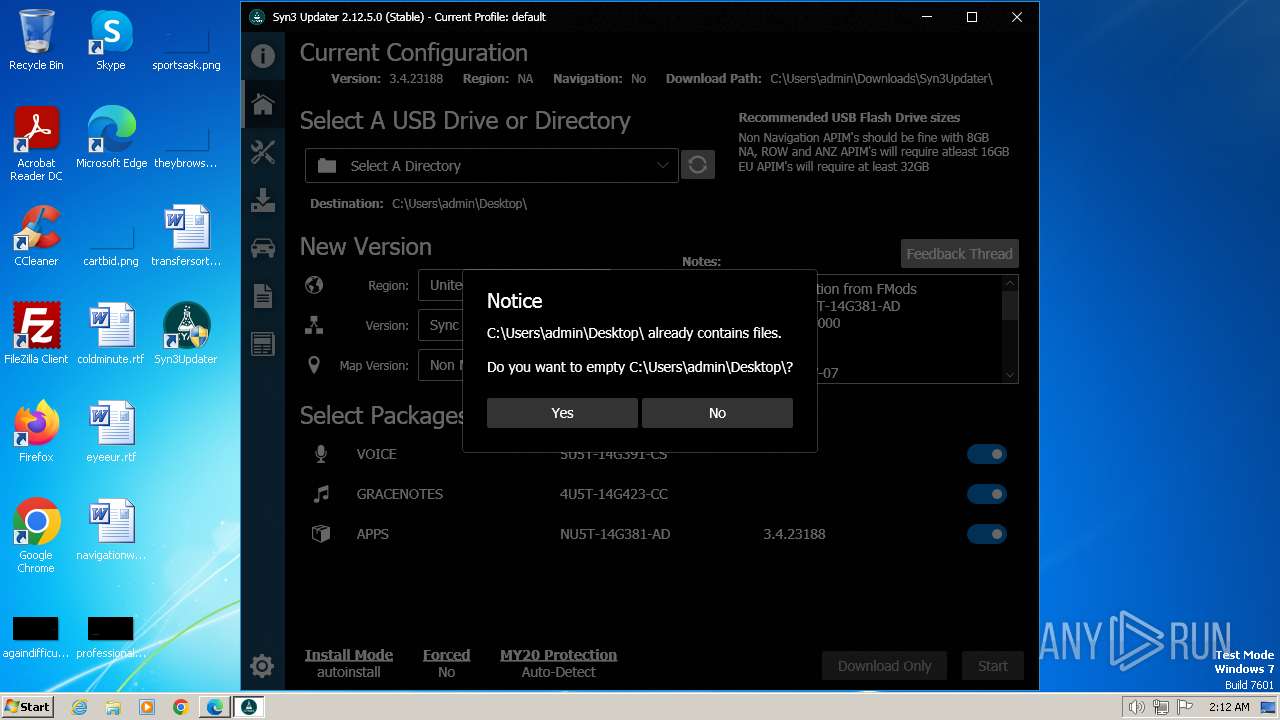Viewport: 1280px width, 720px height.
Task: Open Recycle Bin desktop icon
Action: (36, 40)
